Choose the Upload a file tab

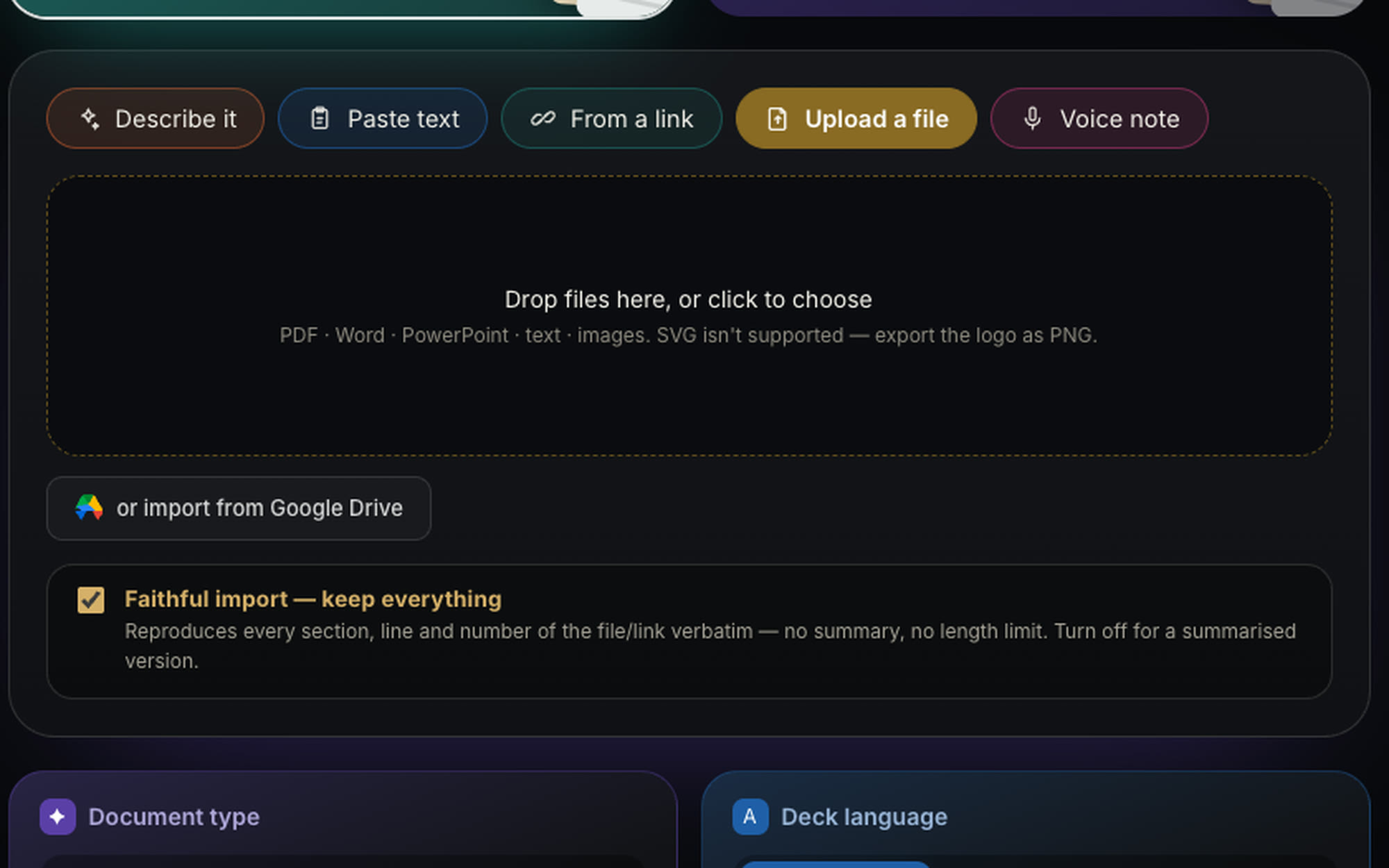pyautogui.click(x=856, y=118)
